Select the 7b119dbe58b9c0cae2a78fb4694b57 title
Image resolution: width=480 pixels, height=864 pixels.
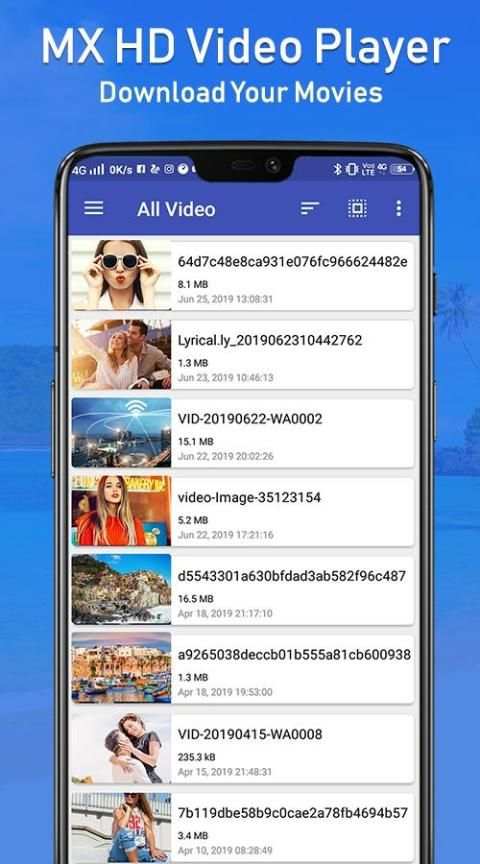click(293, 813)
